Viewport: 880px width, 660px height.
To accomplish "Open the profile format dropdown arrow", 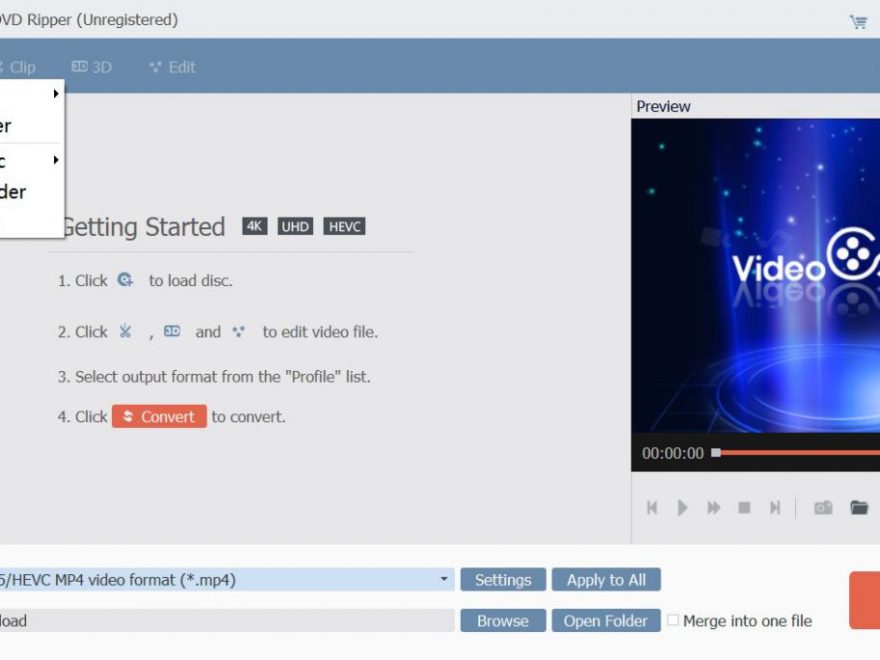I will tap(443, 579).
